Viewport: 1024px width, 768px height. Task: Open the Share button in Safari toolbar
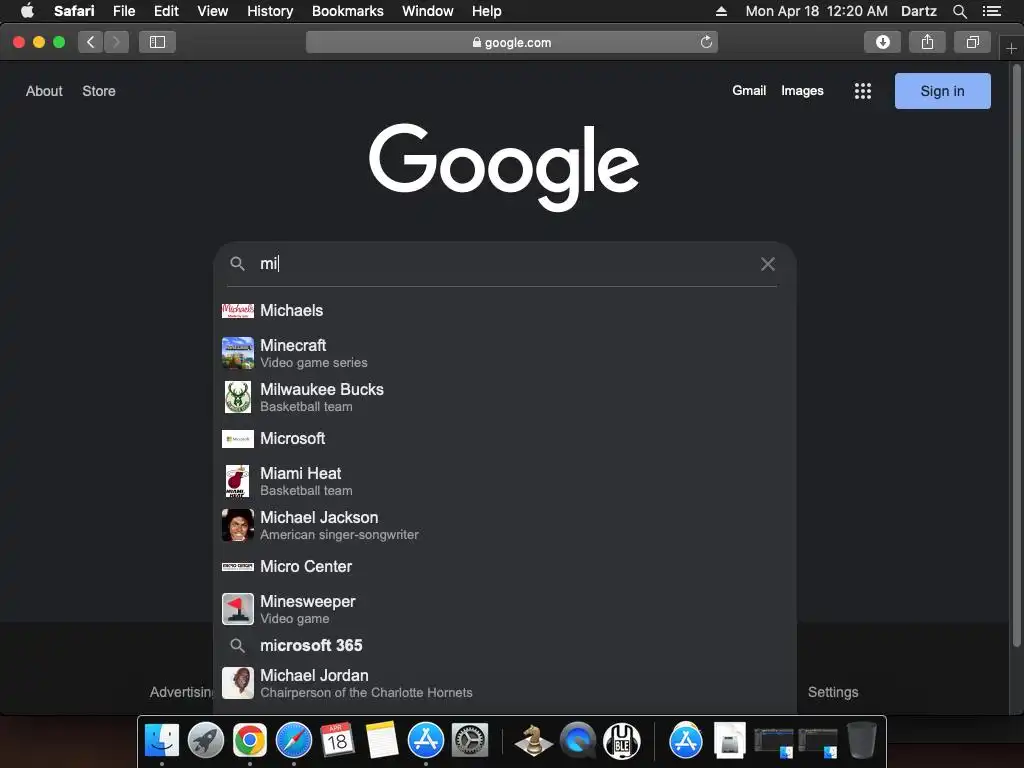(927, 42)
